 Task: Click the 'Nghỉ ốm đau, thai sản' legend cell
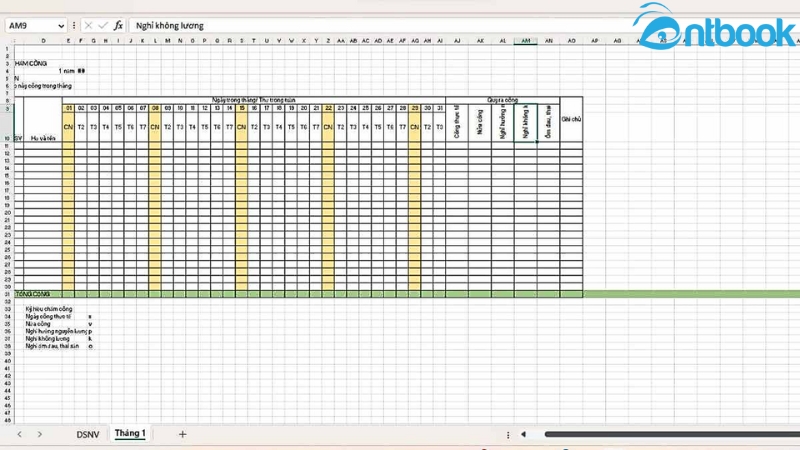click(x=52, y=346)
